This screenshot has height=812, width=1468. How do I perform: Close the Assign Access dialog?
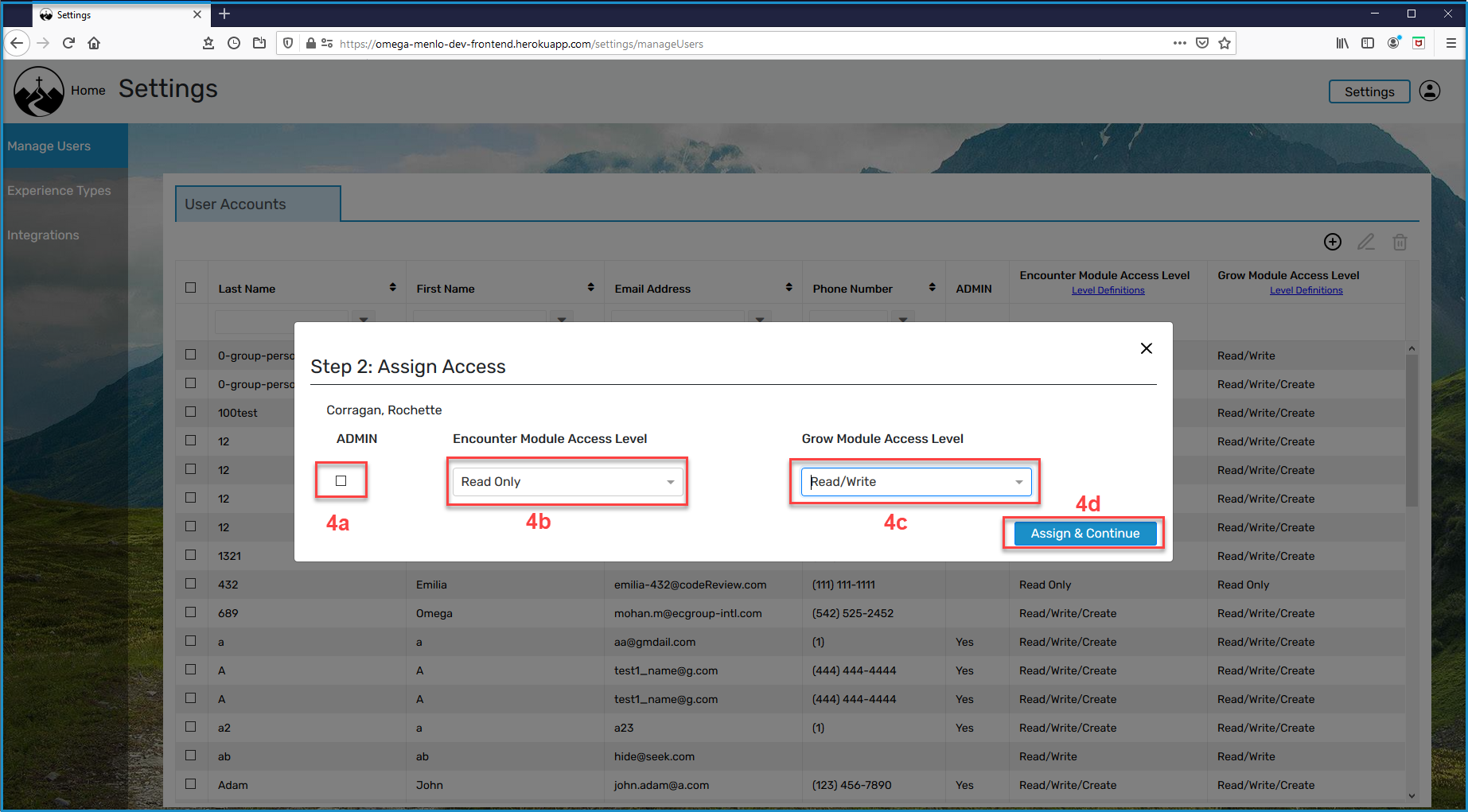1147,348
